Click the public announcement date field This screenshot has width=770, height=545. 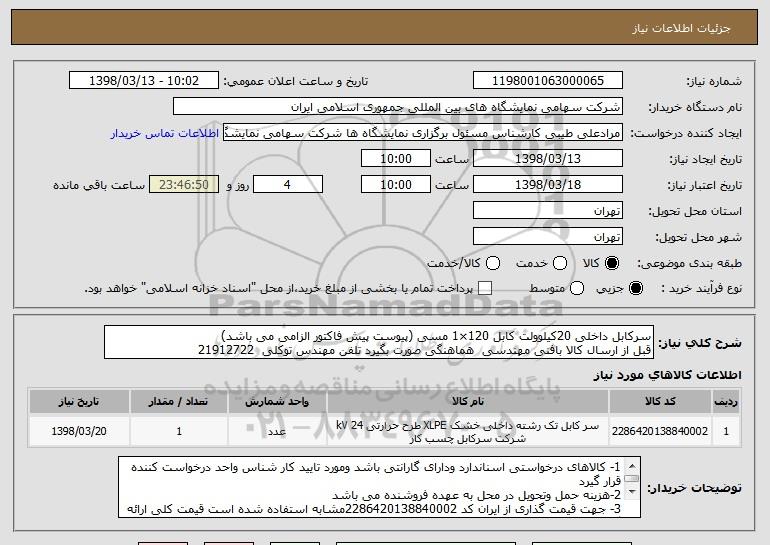coord(144,81)
